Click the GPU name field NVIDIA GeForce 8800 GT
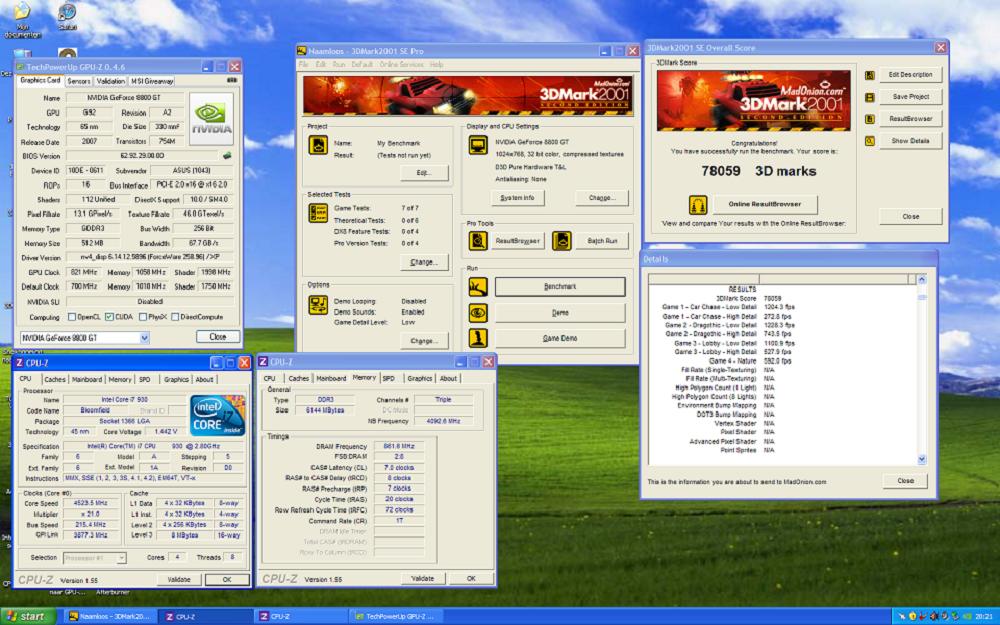The image size is (1000, 625). point(124,98)
